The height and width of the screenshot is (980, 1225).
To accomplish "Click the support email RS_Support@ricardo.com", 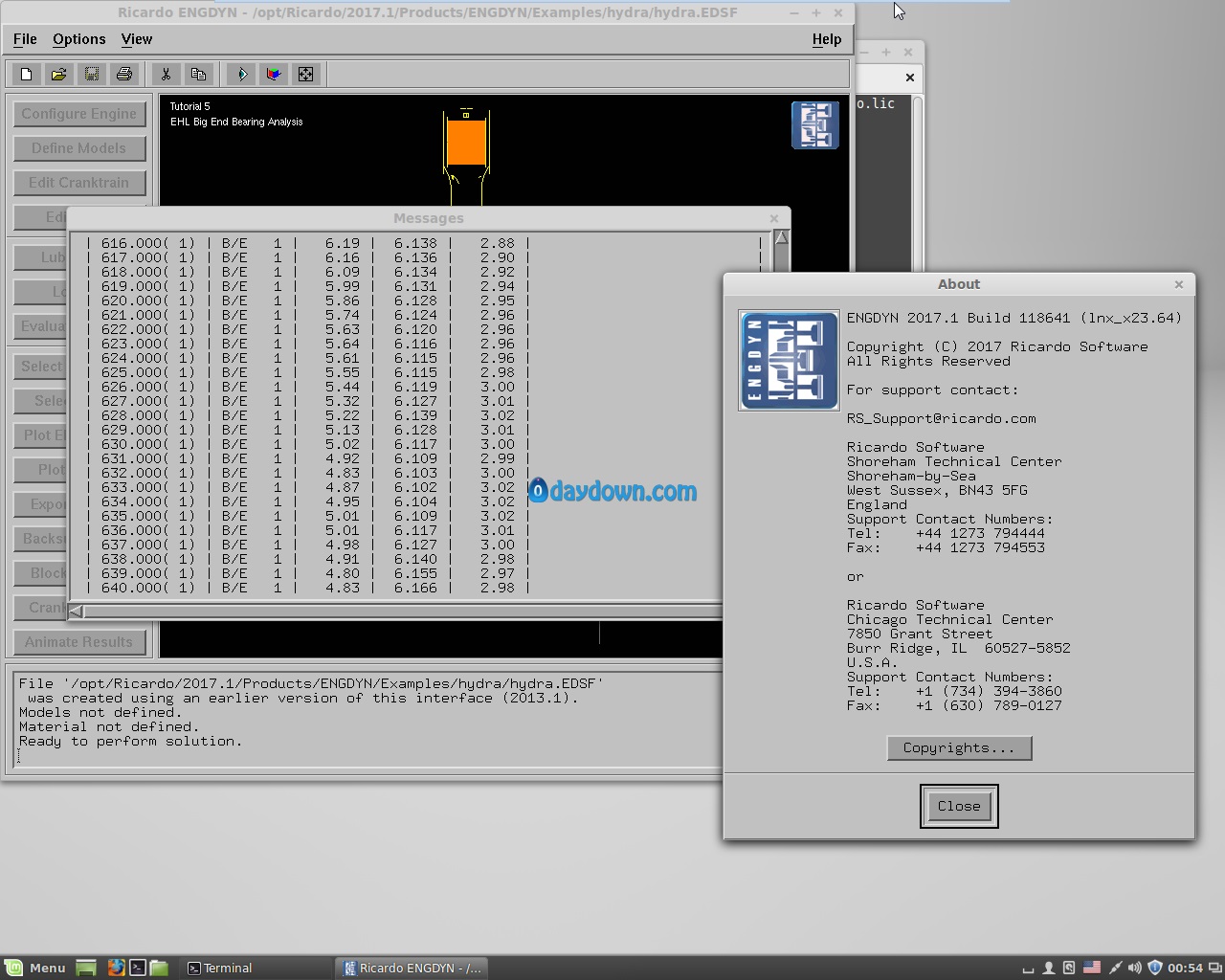I will pyautogui.click(x=942, y=418).
